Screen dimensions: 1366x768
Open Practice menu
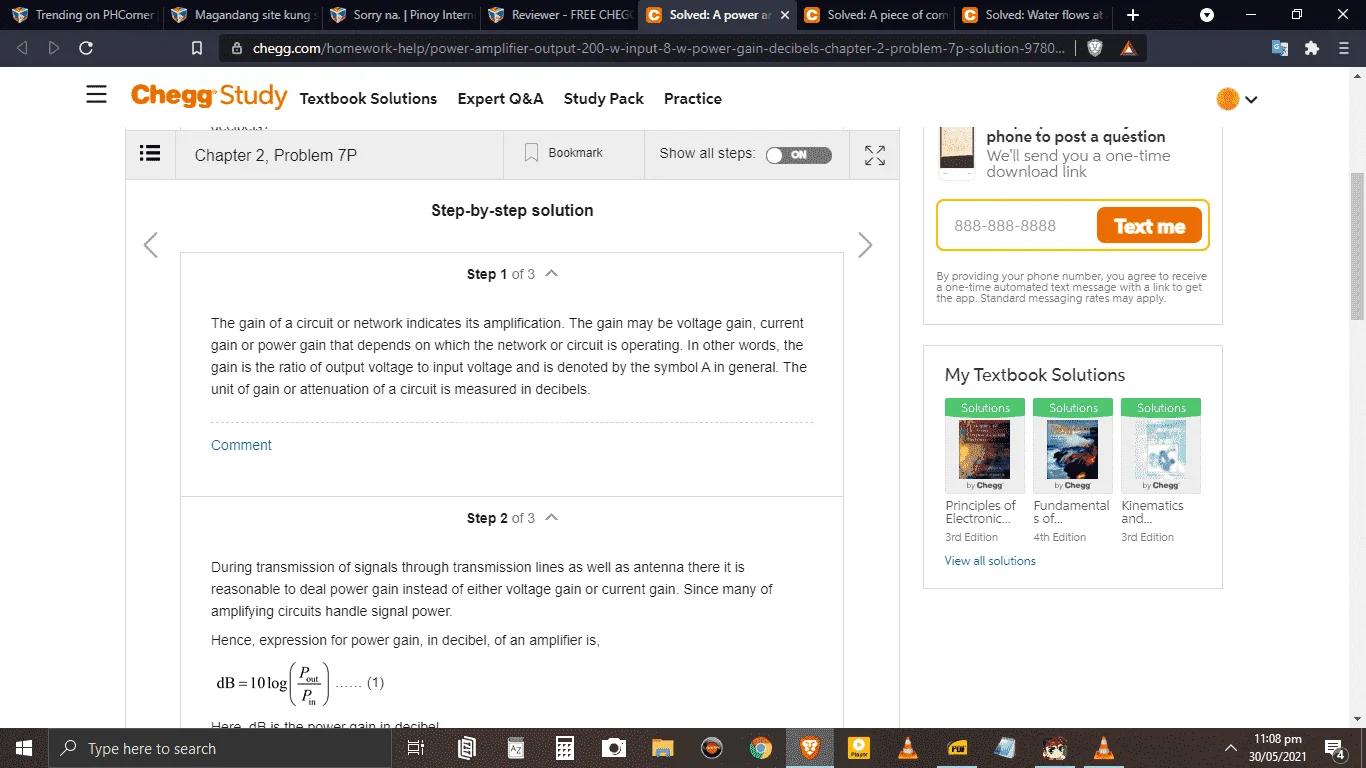(x=693, y=98)
